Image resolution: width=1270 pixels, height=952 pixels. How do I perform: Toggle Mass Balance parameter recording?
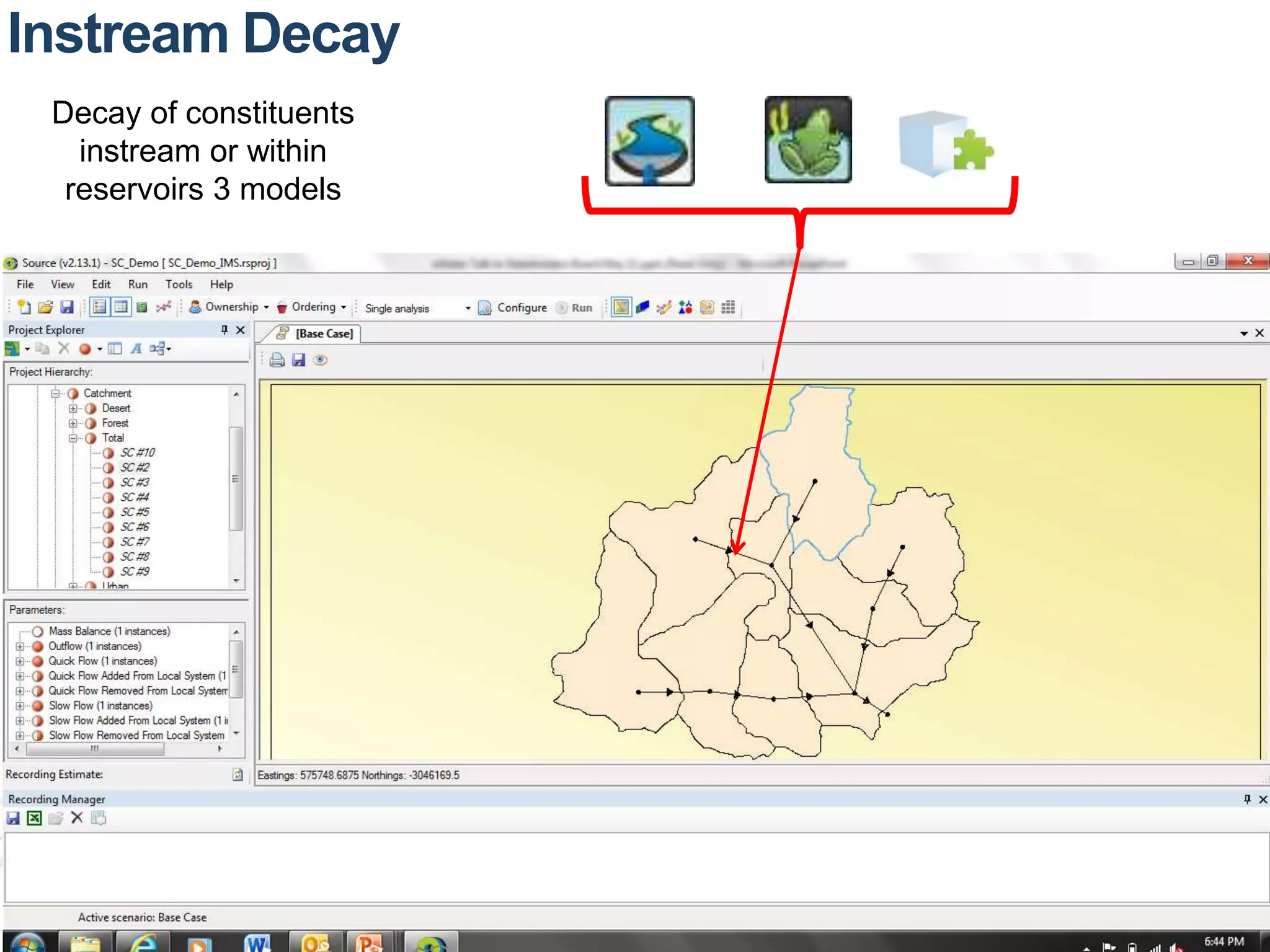tap(38, 632)
